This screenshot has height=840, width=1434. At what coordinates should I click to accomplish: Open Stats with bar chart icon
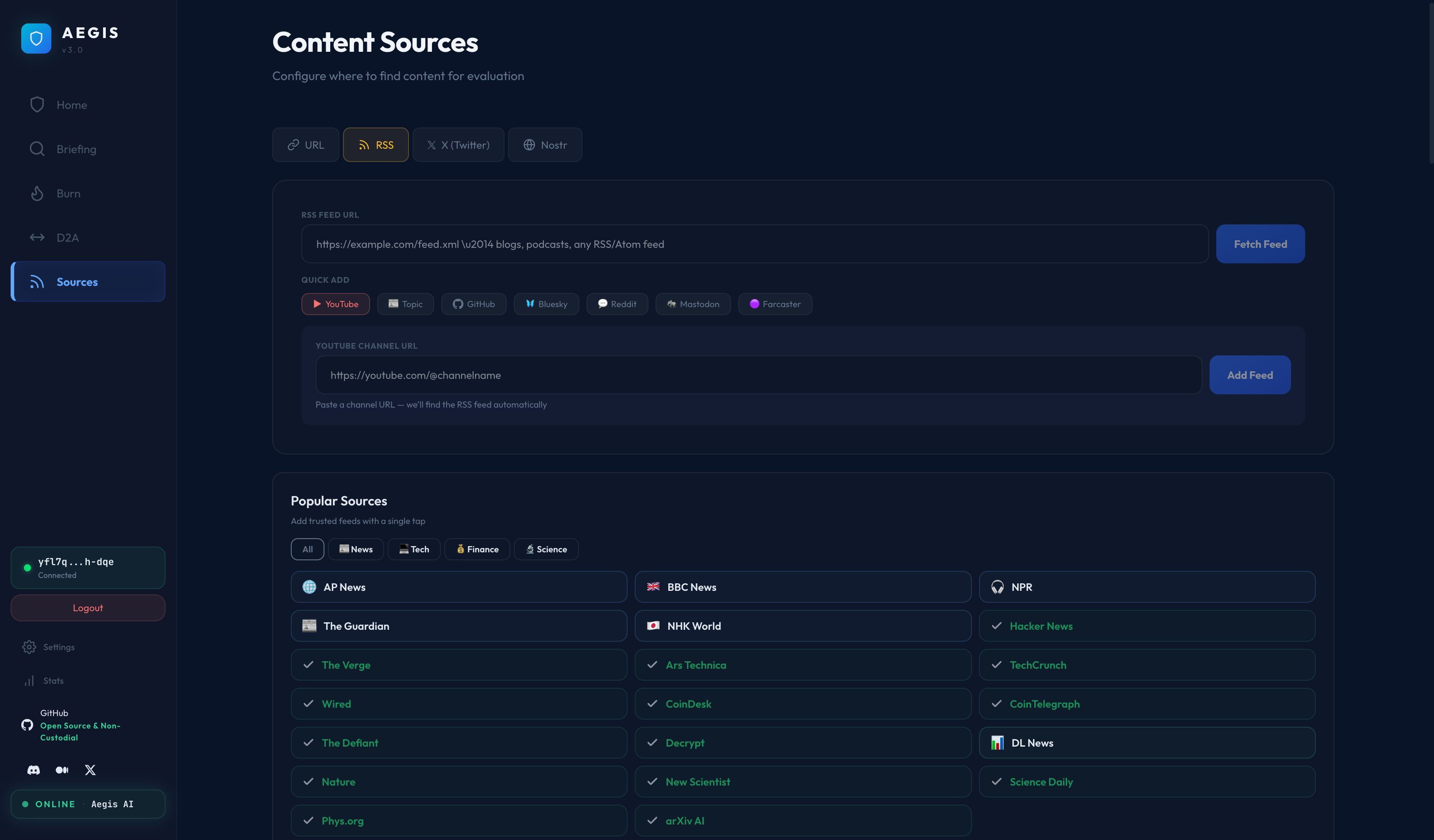[x=29, y=681]
